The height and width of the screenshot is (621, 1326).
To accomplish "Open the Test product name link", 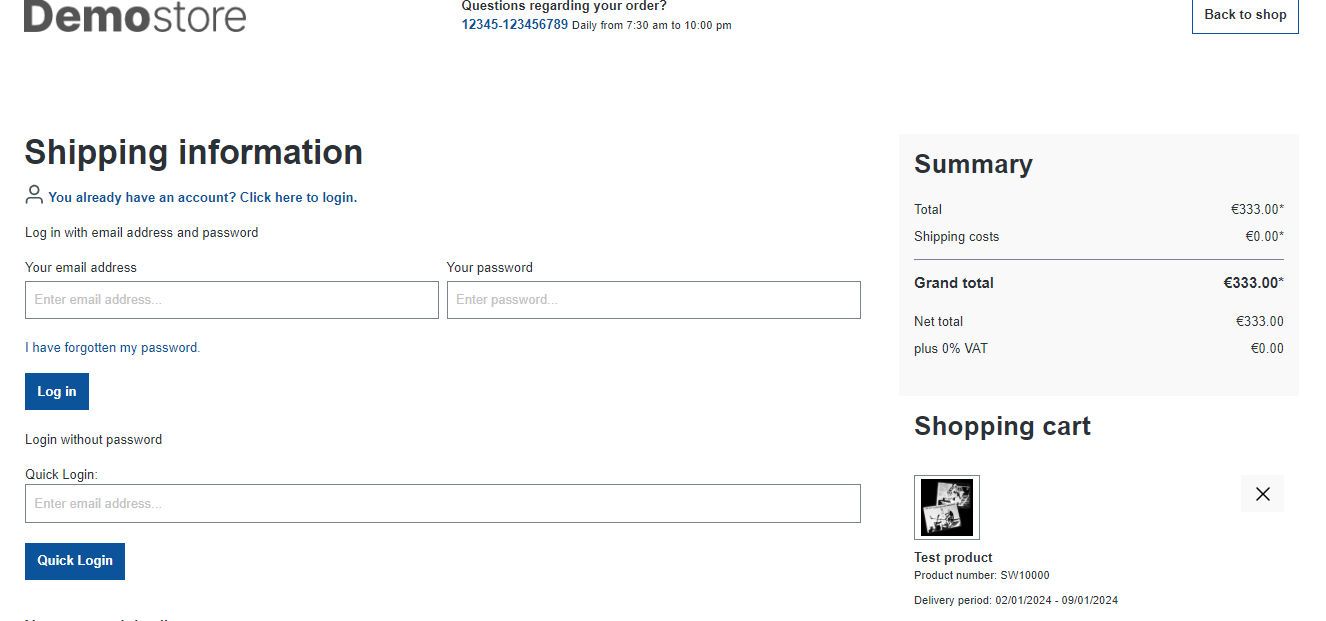I will 953,558.
